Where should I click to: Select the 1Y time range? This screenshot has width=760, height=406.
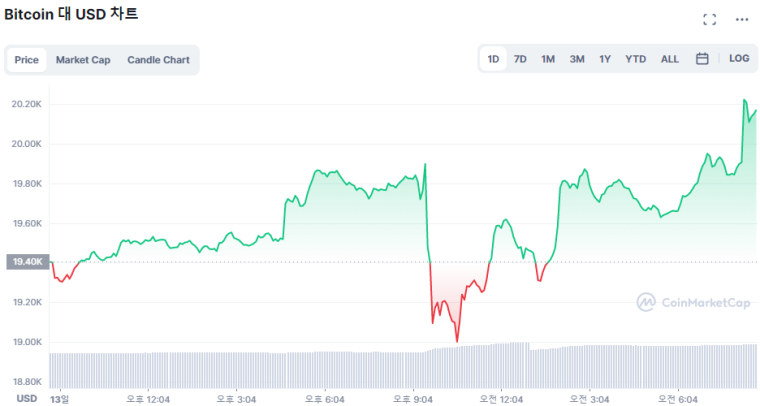(x=605, y=59)
